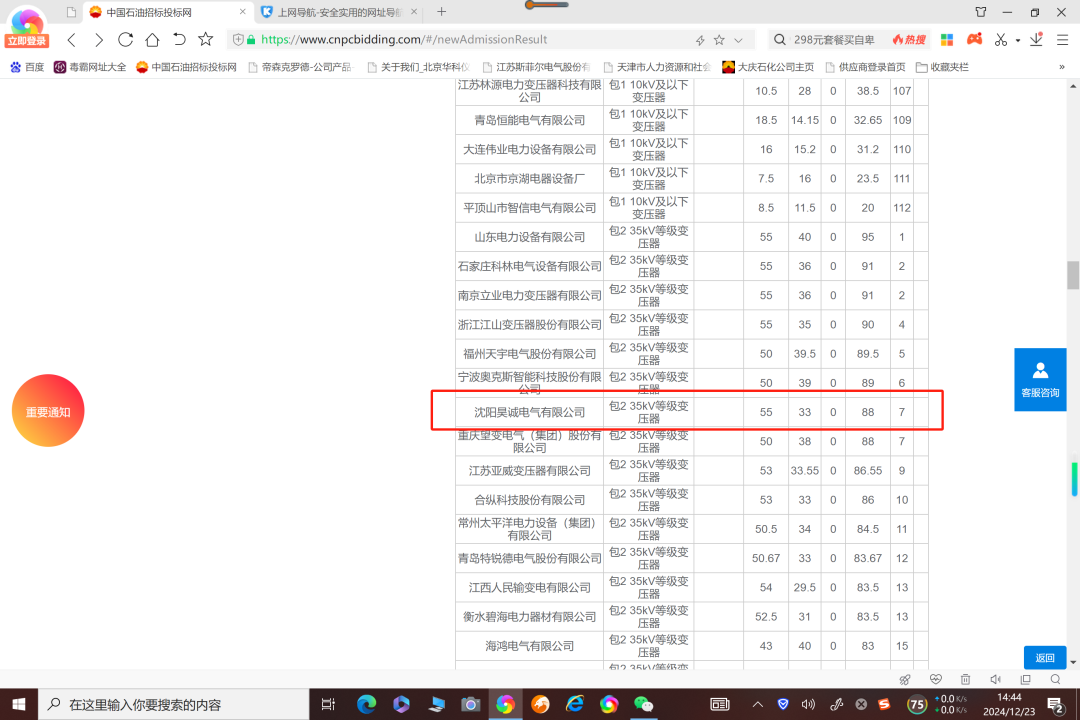Screen dimensions: 1080x720
Task: Open the 收藏夹栏 folder
Action: 942,67
